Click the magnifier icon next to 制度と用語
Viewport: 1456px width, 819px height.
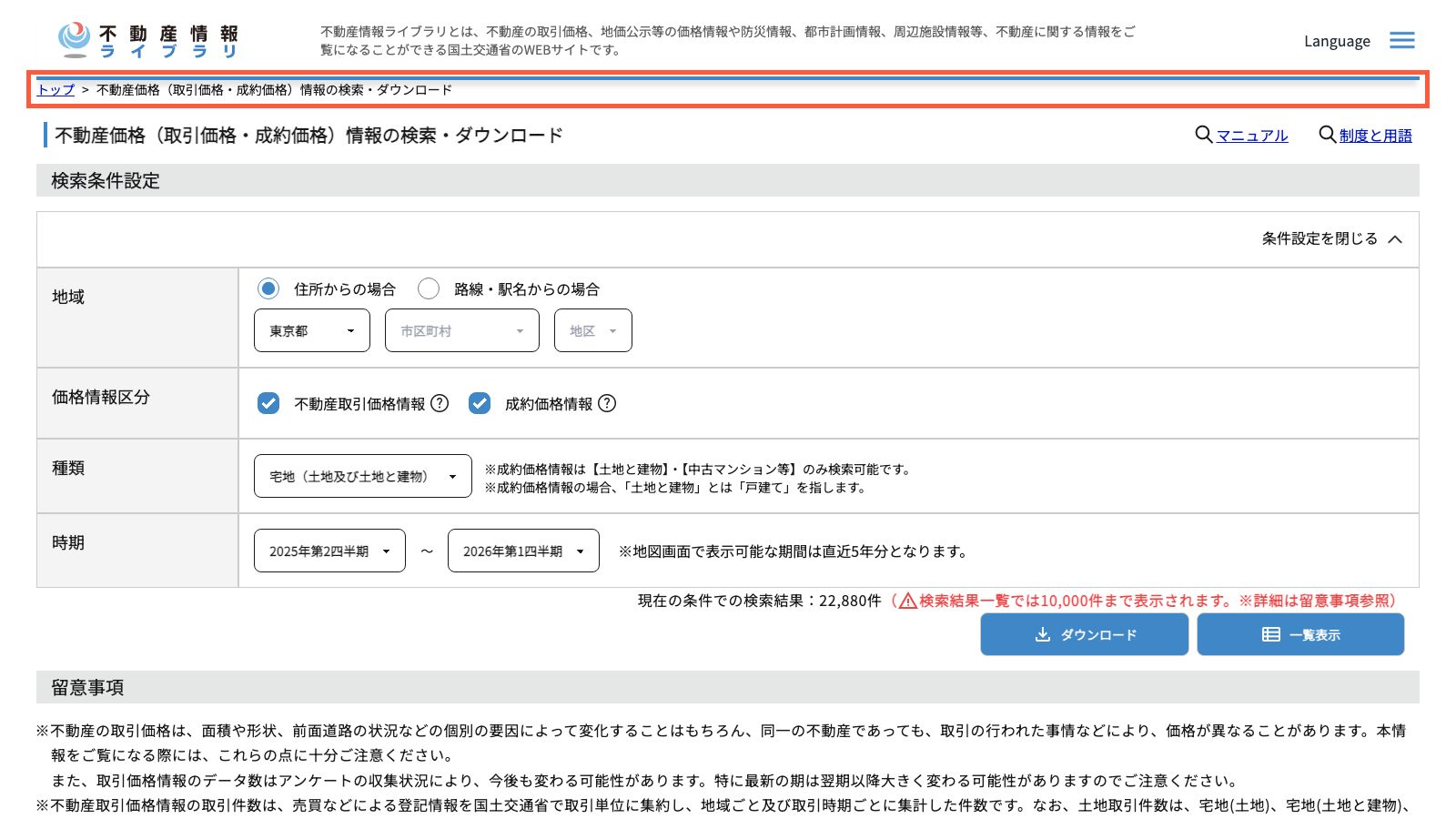tap(1327, 135)
